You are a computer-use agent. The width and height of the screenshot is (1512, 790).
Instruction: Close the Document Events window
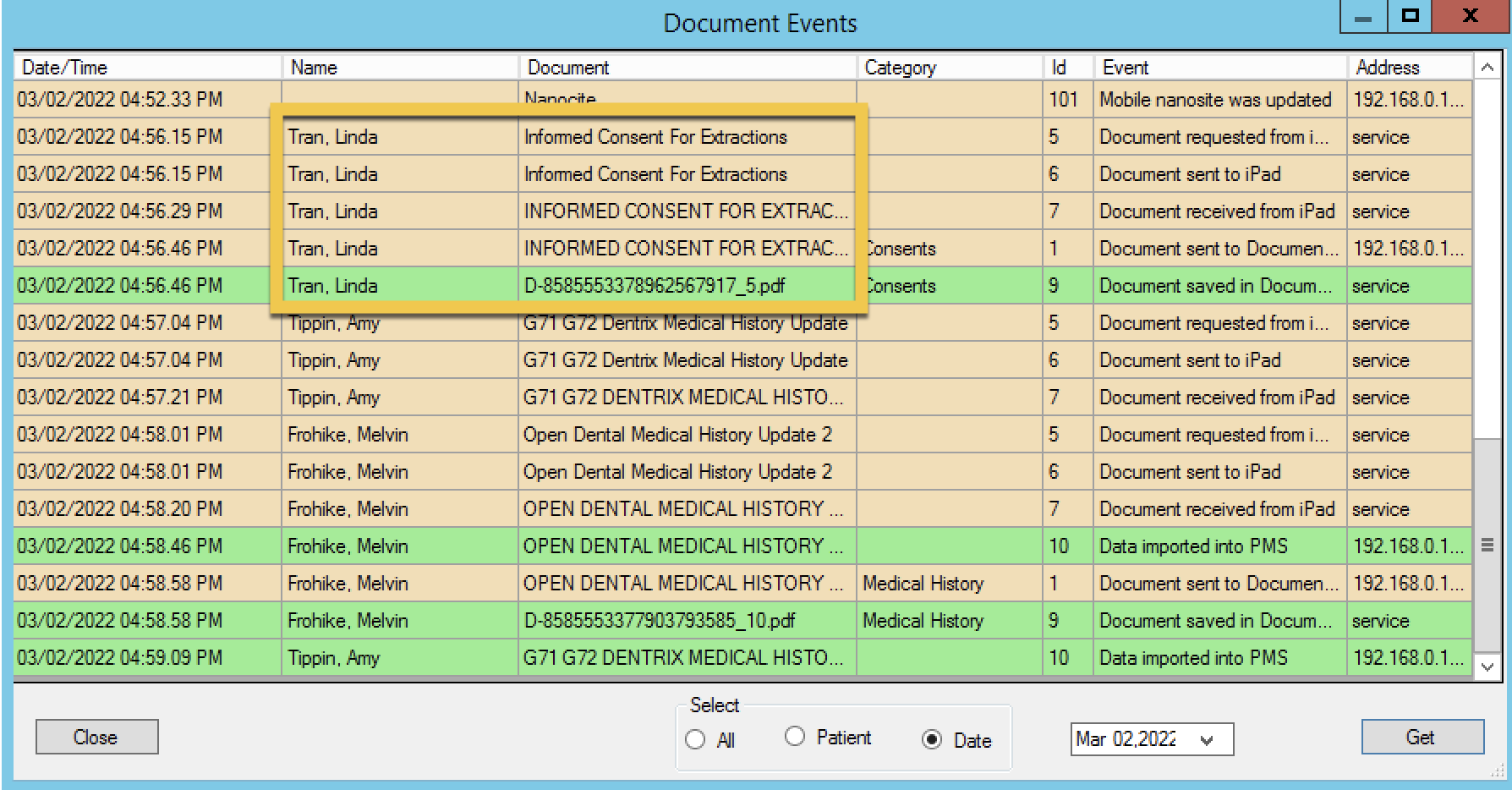click(x=1470, y=17)
